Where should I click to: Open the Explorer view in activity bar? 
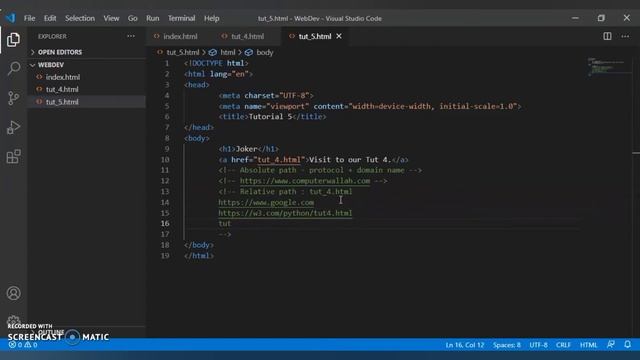tap(13, 40)
